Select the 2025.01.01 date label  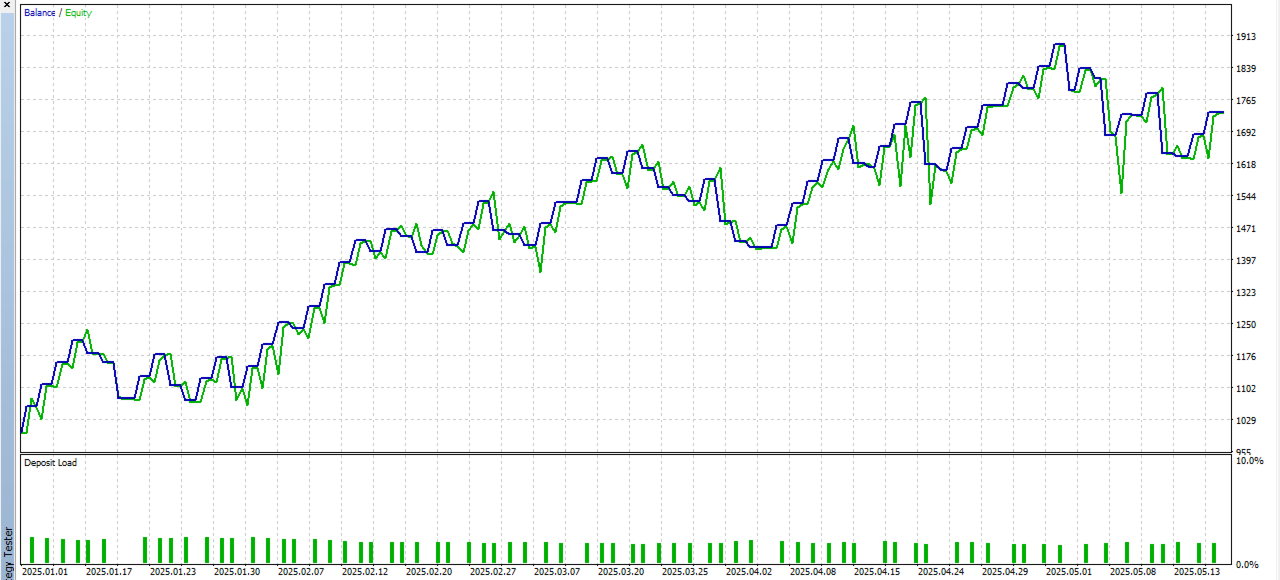point(45,573)
